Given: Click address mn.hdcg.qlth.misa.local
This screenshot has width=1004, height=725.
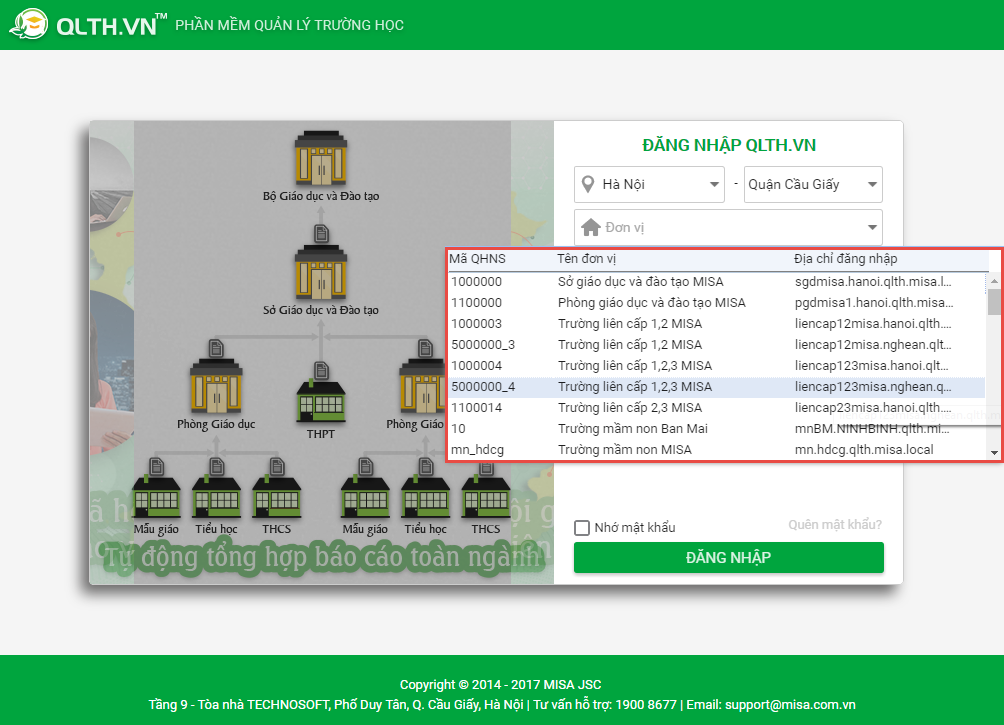Looking at the screenshot, I should point(864,450).
